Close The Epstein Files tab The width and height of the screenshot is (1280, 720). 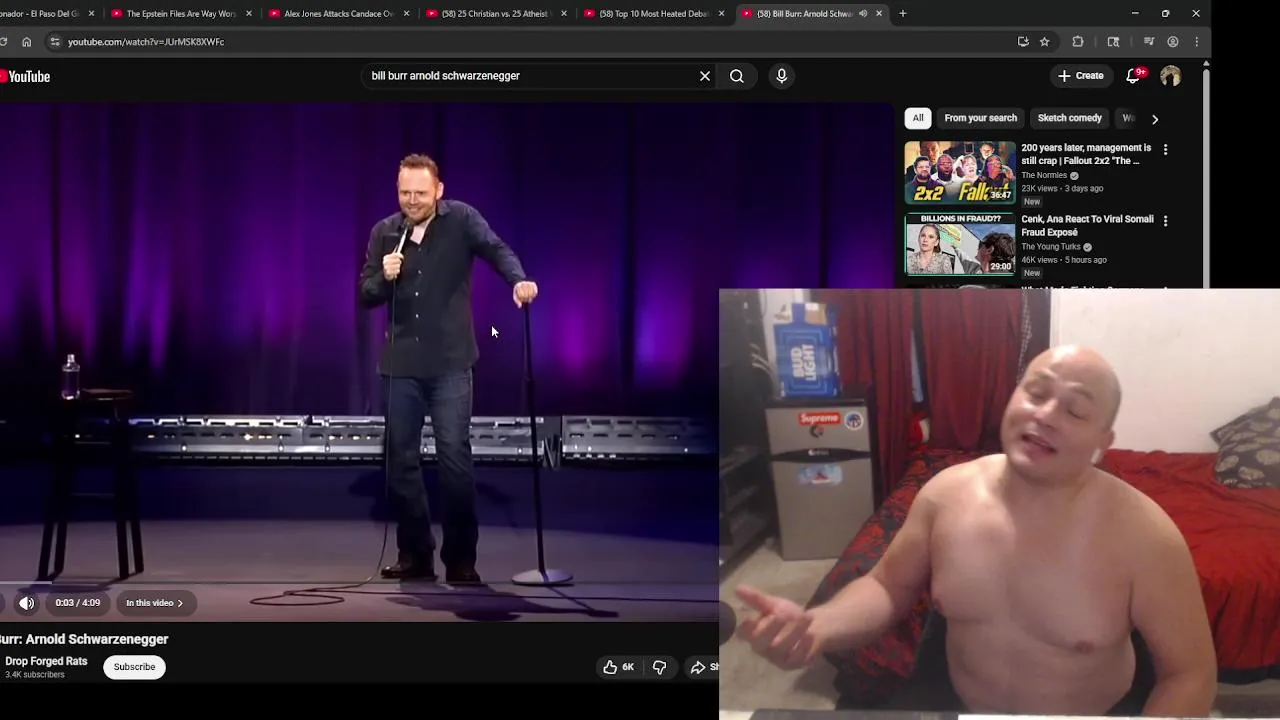tap(249, 14)
